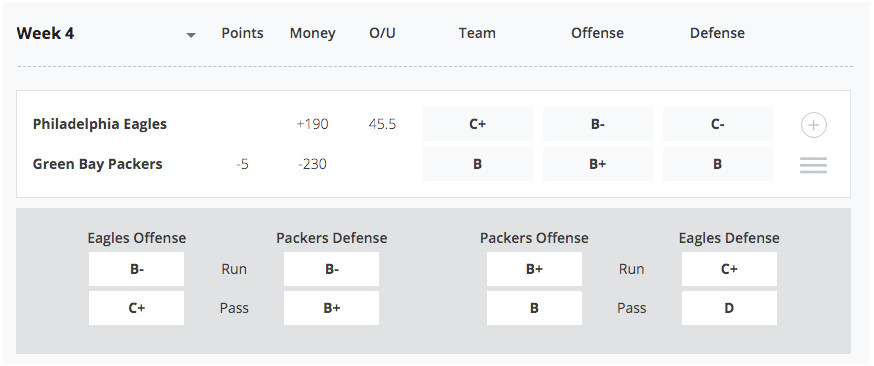874x366 pixels.
Task: Click the -230 moneyline for Packers
Action: pos(312,164)
